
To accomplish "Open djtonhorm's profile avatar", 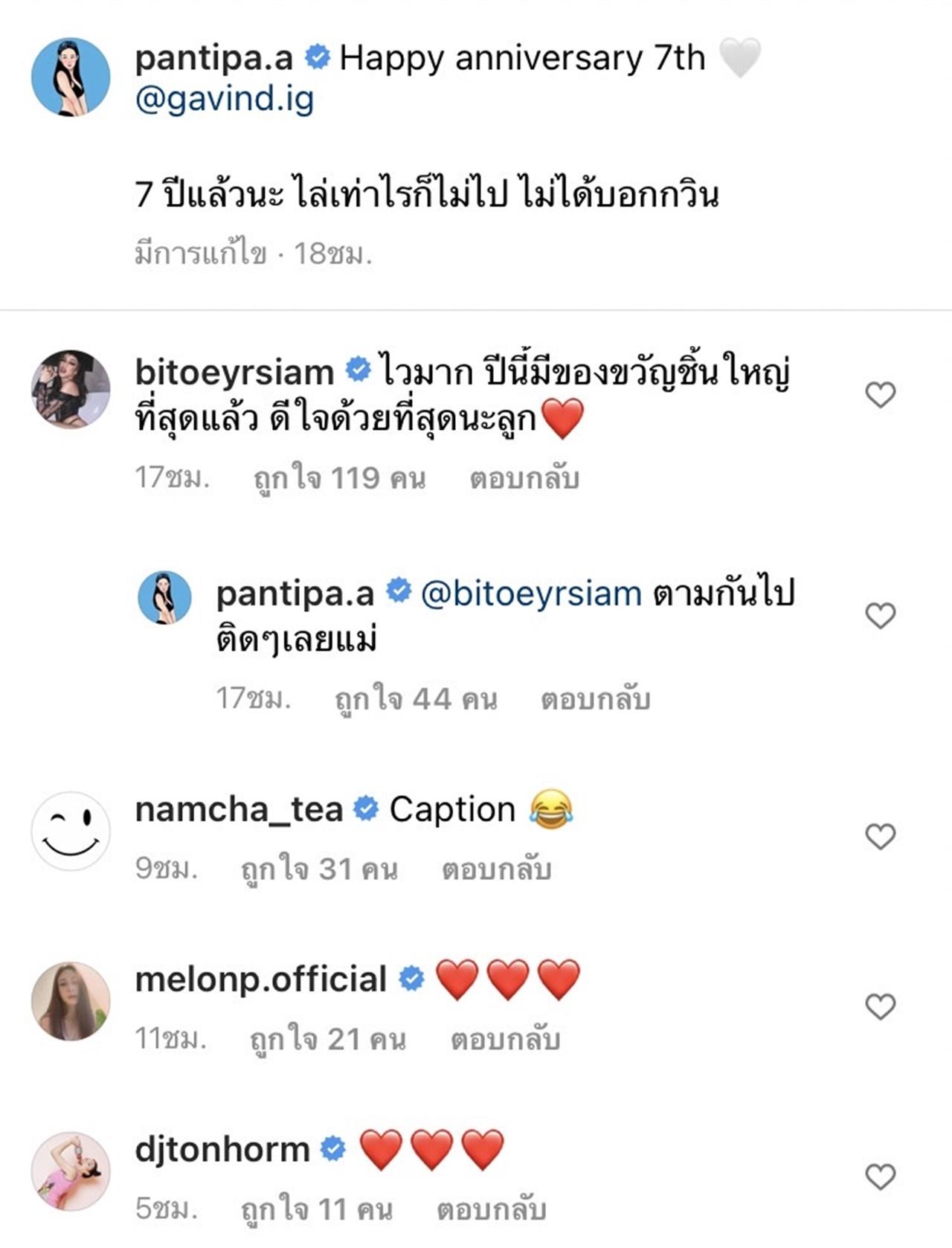I will click(71, 1171).
